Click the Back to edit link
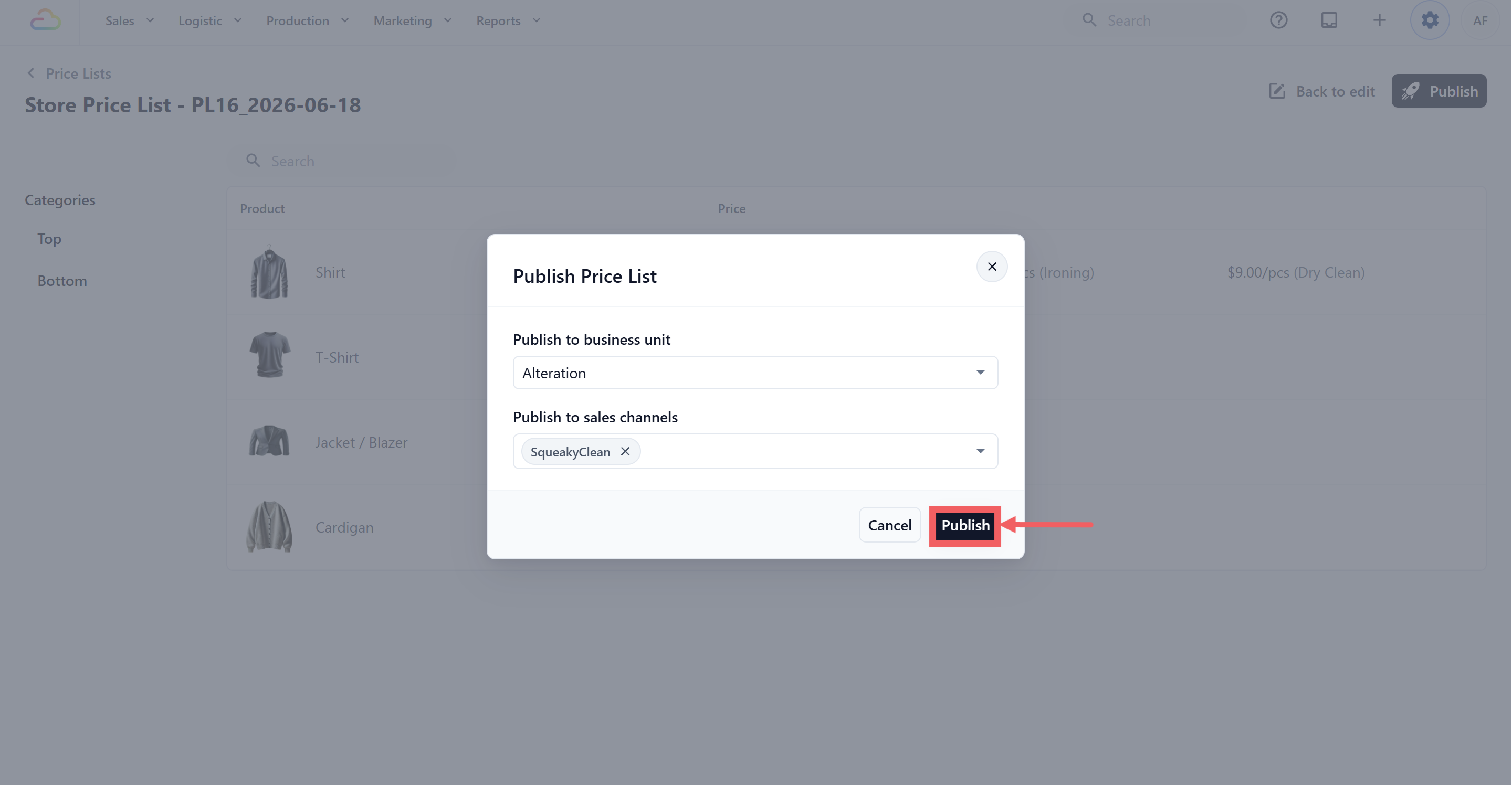 click(x=1322, y=91)
